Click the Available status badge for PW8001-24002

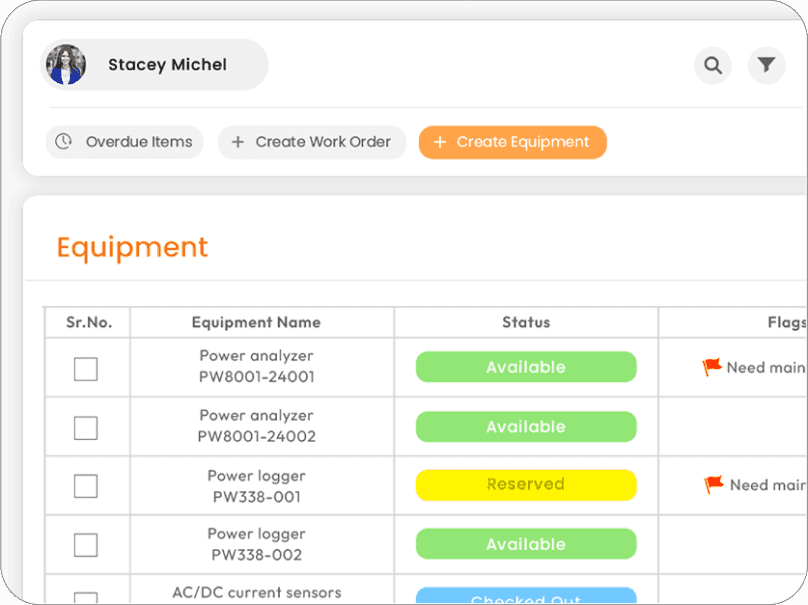pyautogui.click(x=526, y=427)
